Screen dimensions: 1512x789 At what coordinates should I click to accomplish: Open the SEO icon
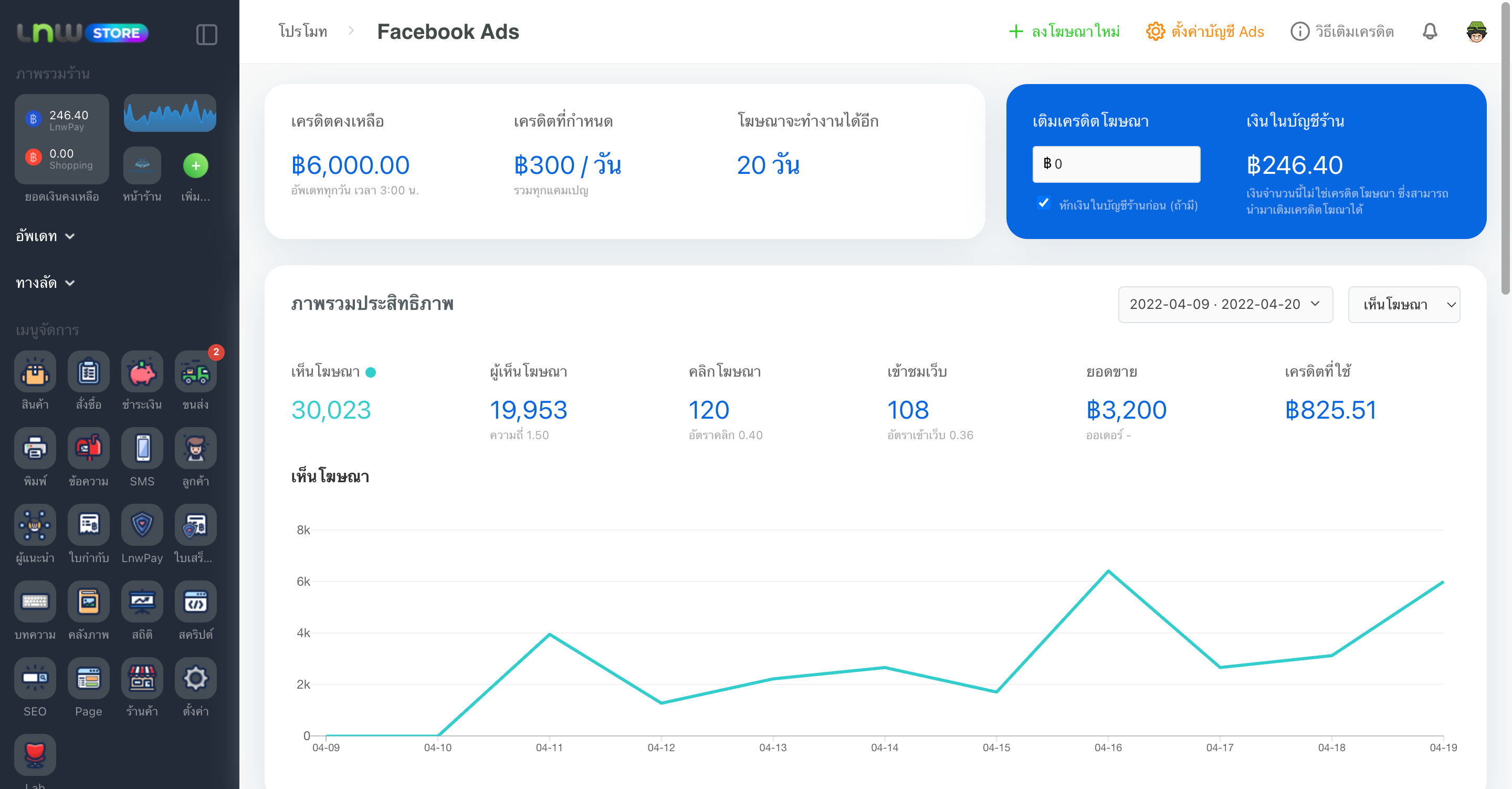pos(35,678)
